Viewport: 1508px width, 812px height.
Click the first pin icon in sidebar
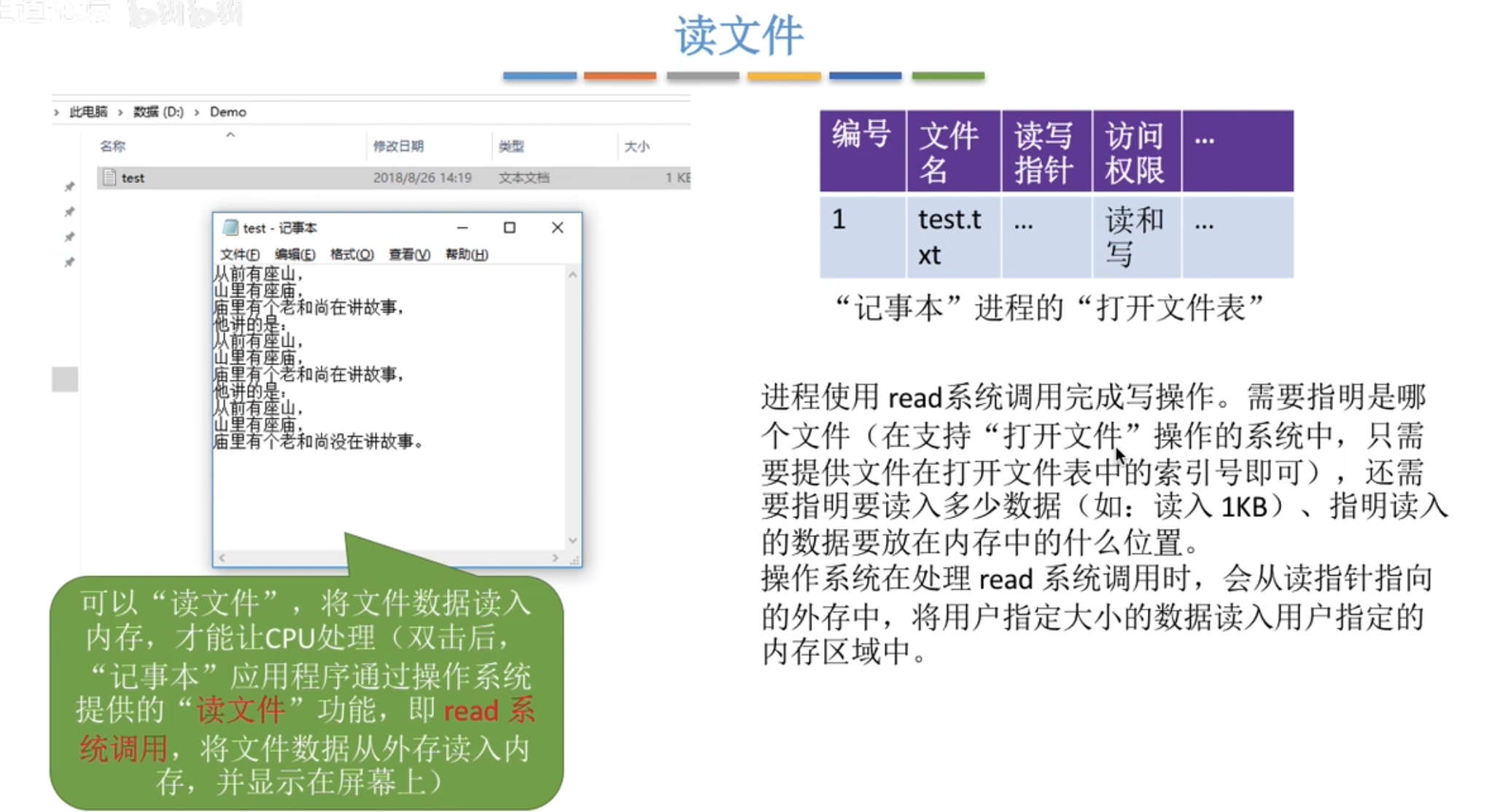pyautogui.click(x=69, y=187)
